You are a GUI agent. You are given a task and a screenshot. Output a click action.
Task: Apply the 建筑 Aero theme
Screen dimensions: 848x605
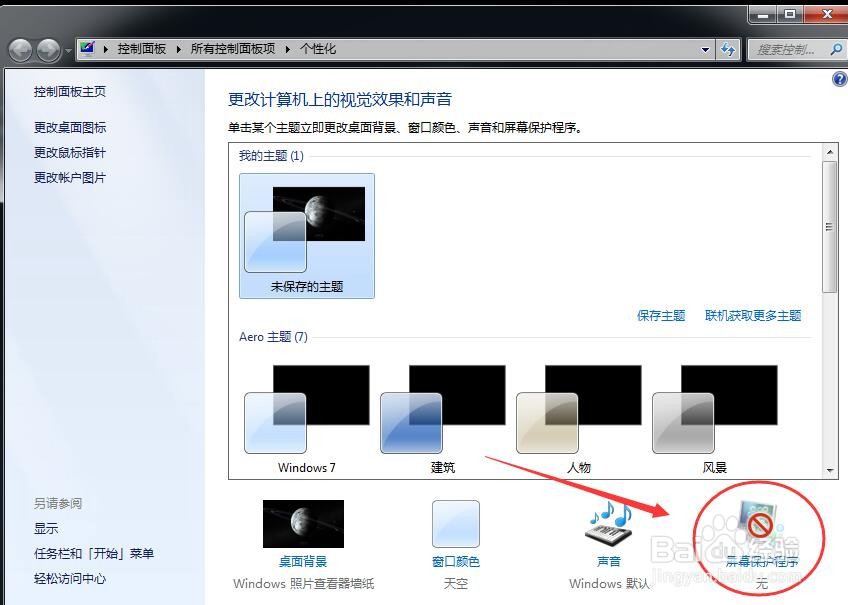(443, 418)
